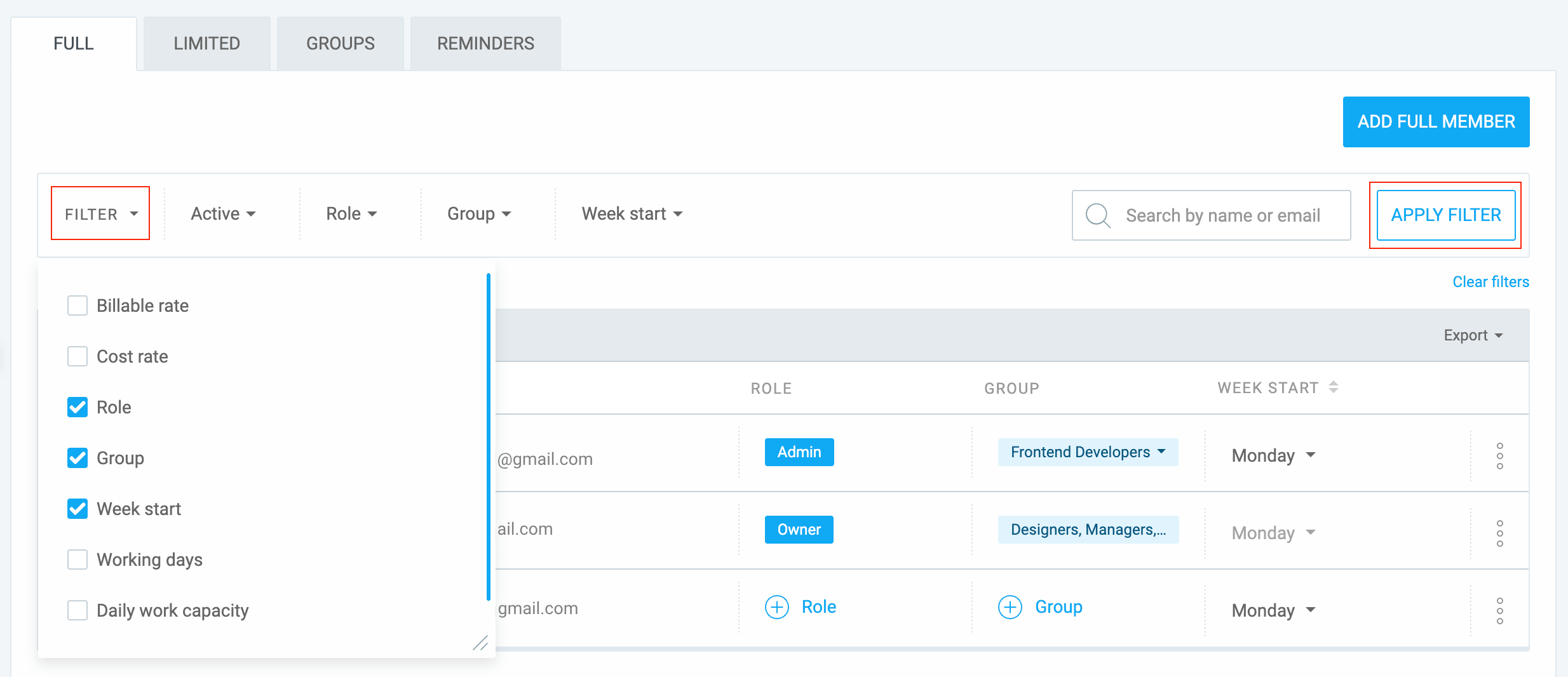This screenshot has width=1568, height=677.
Task: Open three-dot menu for the last member row
Action: coord(1499,611)
